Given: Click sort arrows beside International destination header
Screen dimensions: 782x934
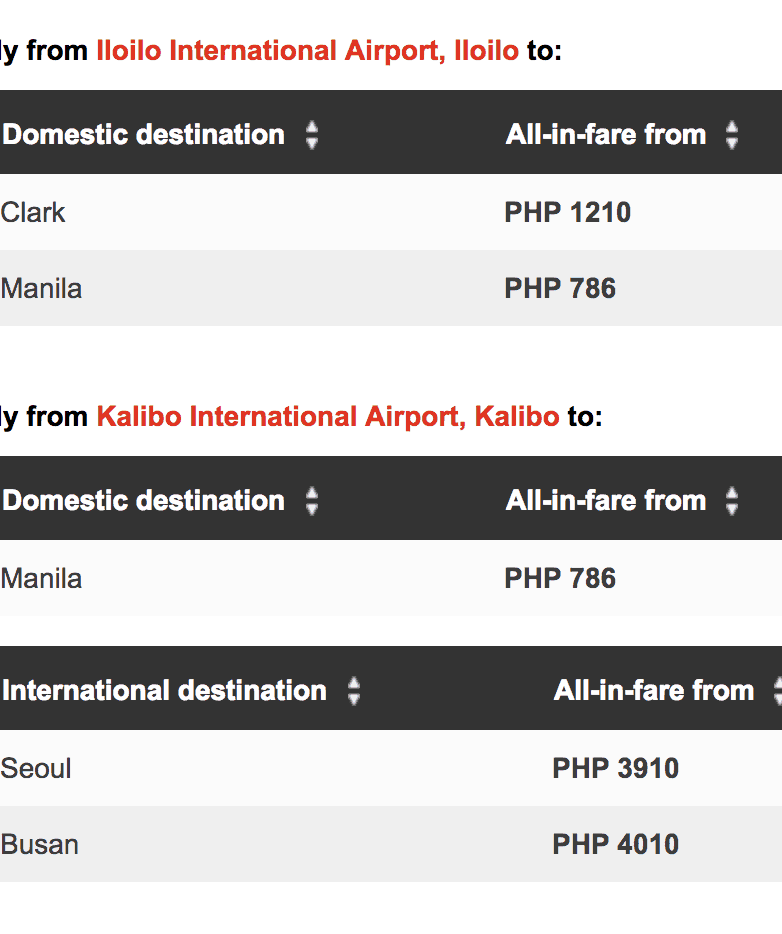Looking at the screenshot, I should pos(353,691).
